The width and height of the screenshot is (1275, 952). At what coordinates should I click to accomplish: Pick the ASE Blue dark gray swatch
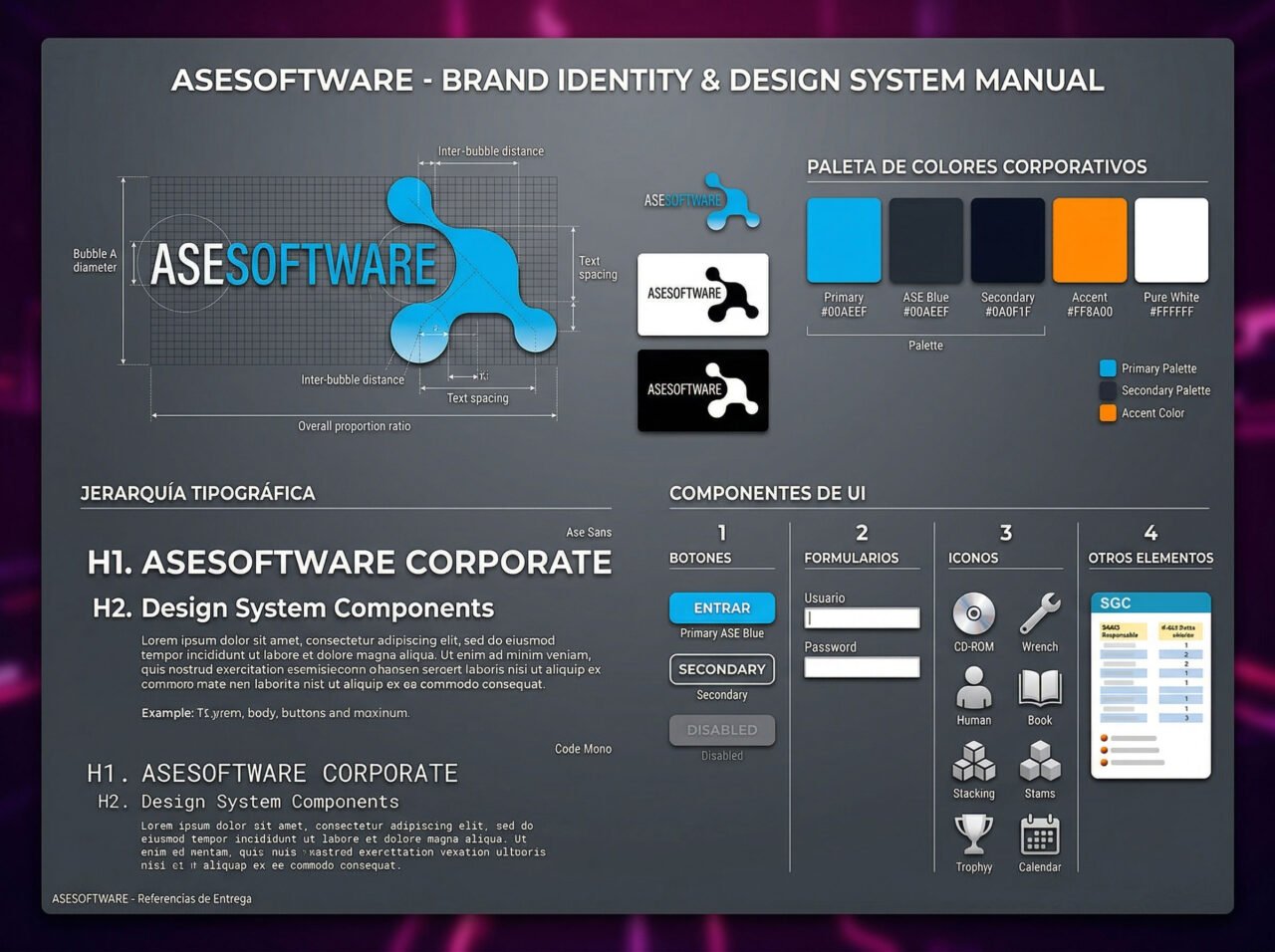925,240
